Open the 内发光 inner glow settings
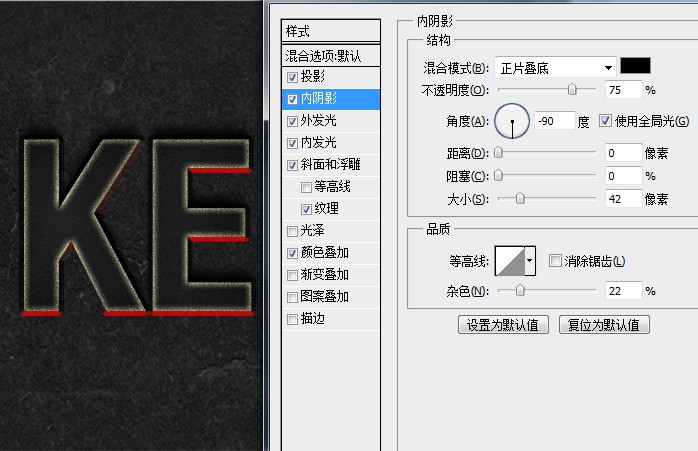Screen dimensions: 698x451 (x=318, y=142)
